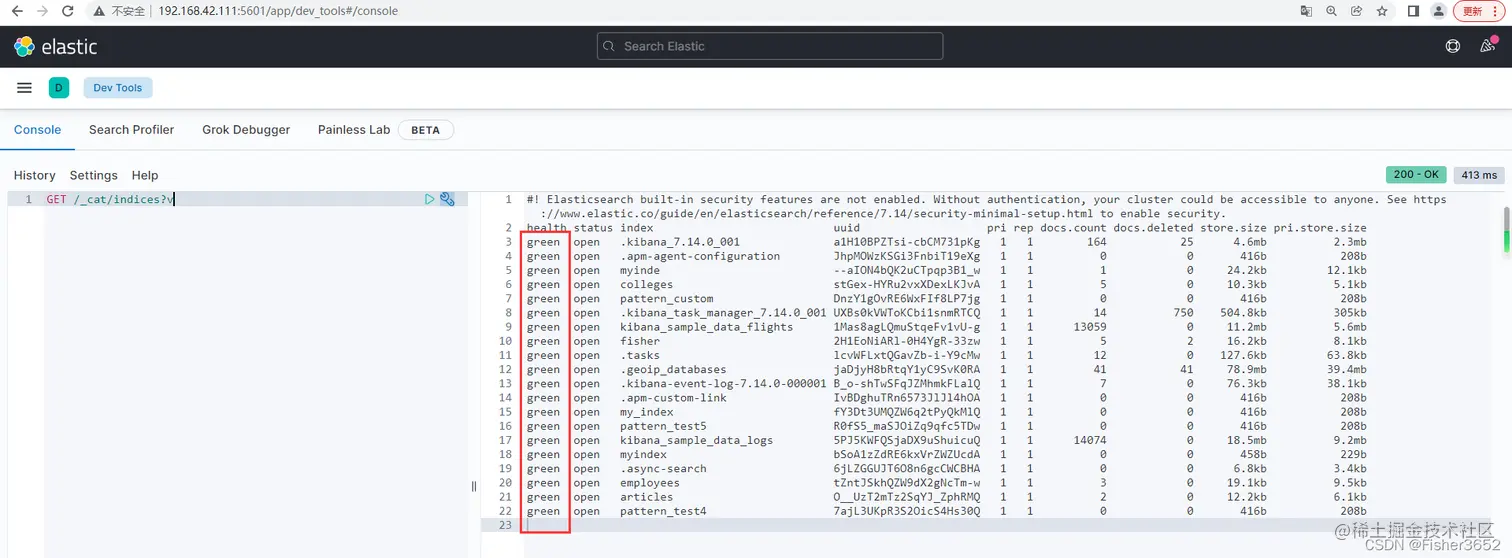Screen dimensions: 1512x558
Task: Click the panel resize handle between the editors
Action: click(x=474, y=486)
